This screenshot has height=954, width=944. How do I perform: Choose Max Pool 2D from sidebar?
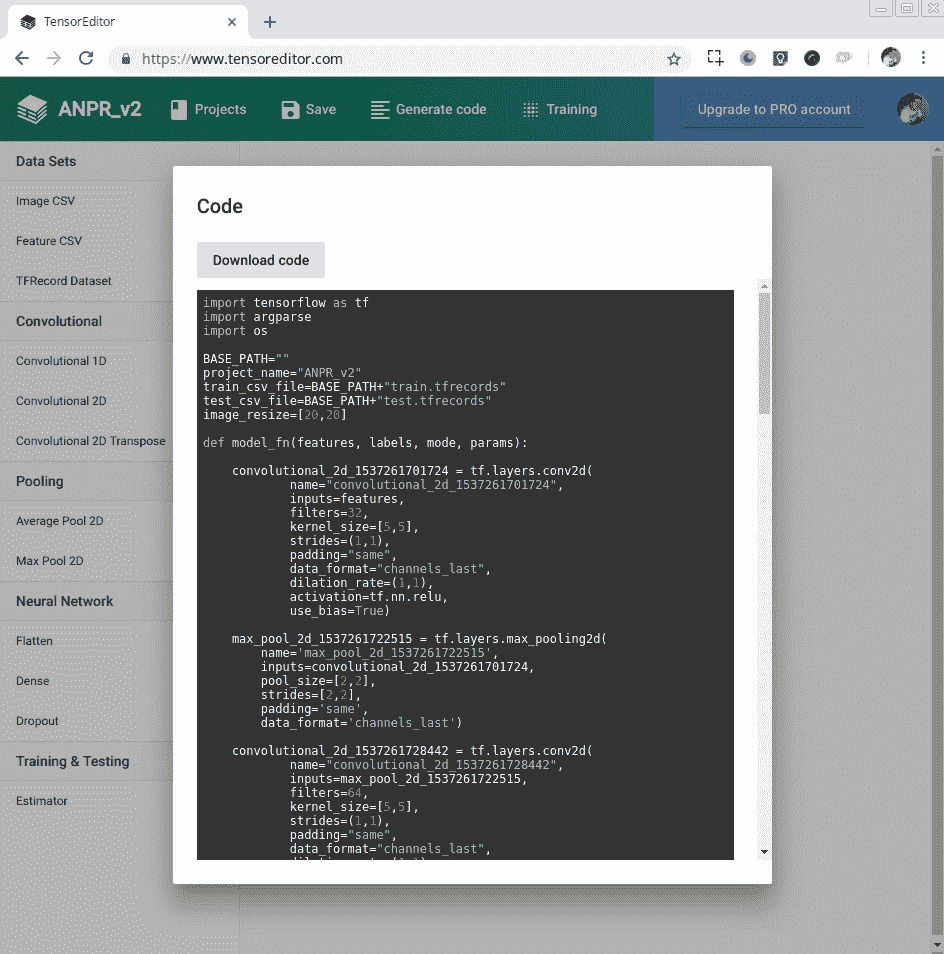49,561
